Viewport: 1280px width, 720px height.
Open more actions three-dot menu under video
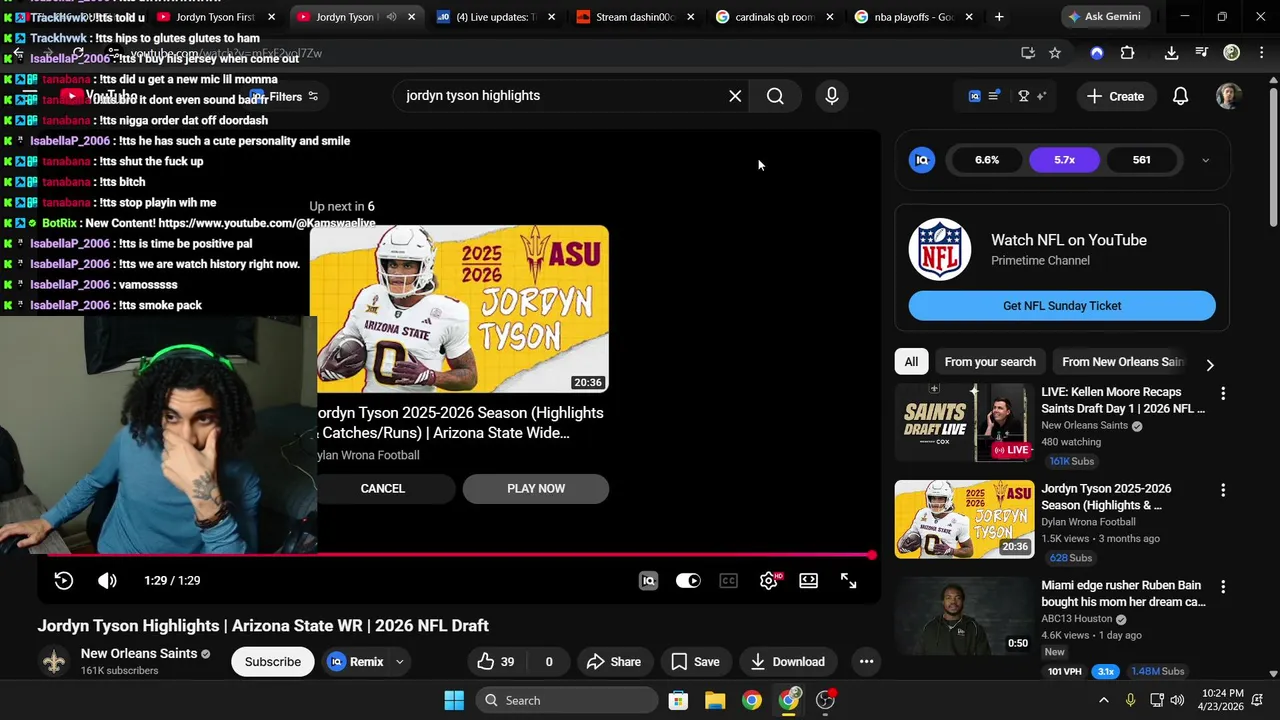pos(866,662)
